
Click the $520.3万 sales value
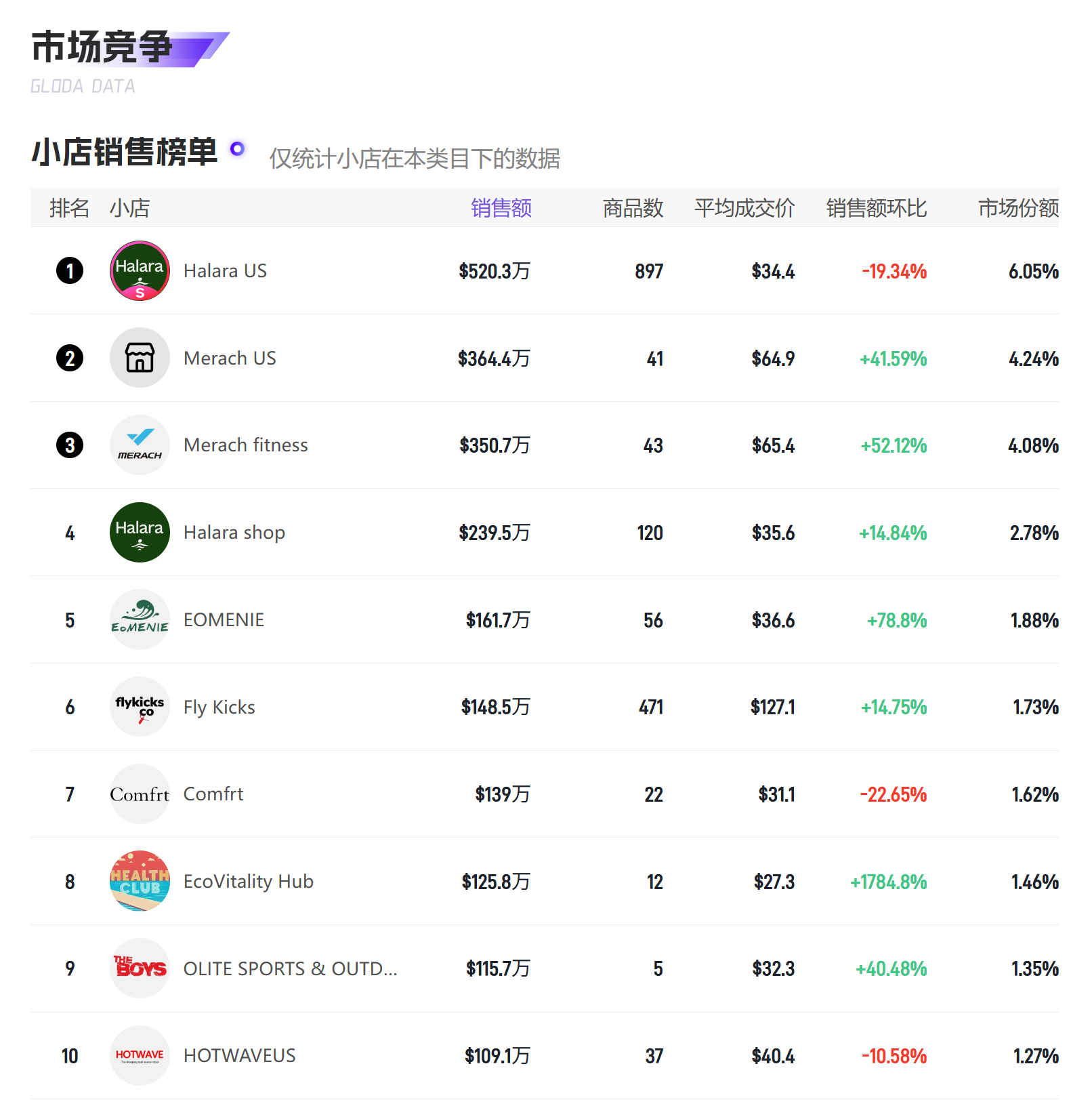tap(495, 271)
